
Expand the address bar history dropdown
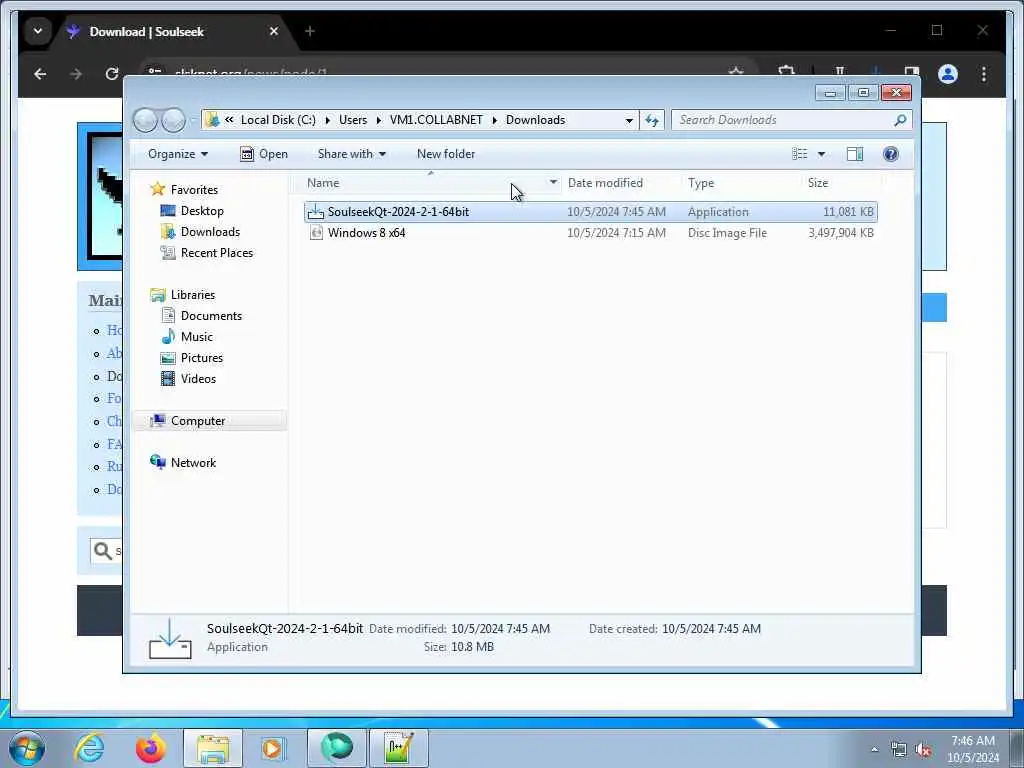(x=629, y=120)
